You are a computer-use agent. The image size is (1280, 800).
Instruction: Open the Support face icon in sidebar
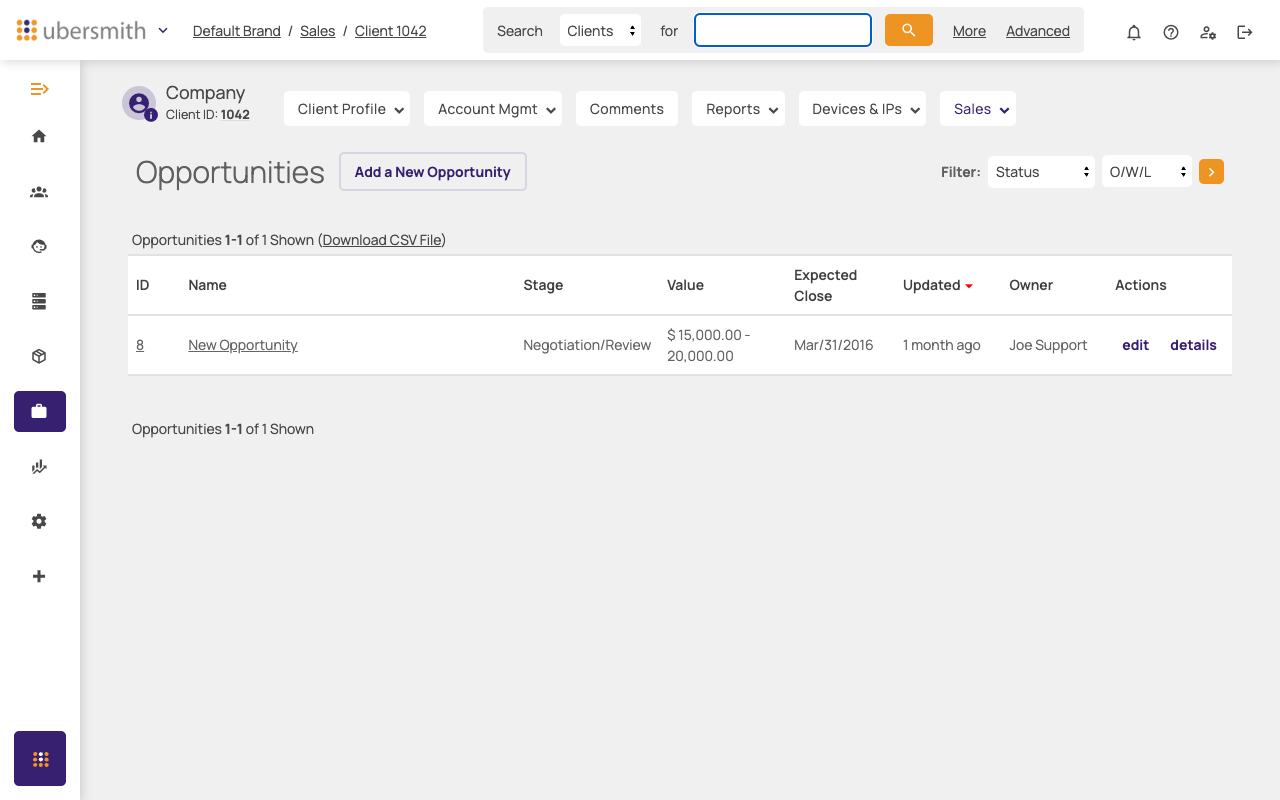[x=39, y=246]
